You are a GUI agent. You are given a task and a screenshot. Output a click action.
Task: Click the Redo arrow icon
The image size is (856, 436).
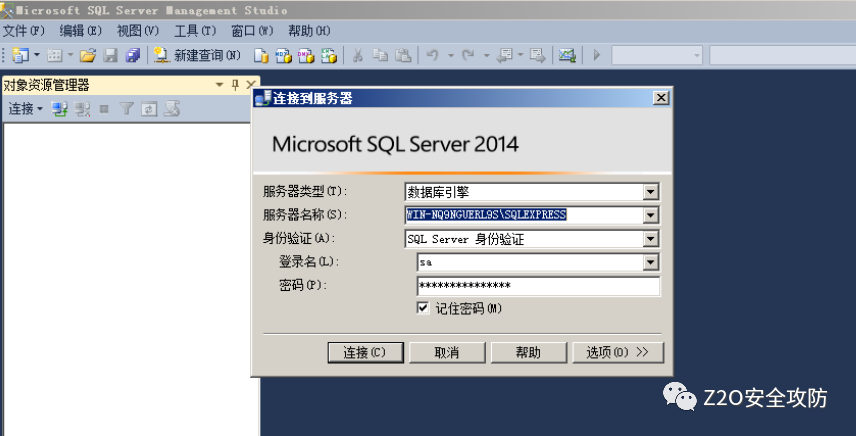pyautogui.click(x=468, y=55)
